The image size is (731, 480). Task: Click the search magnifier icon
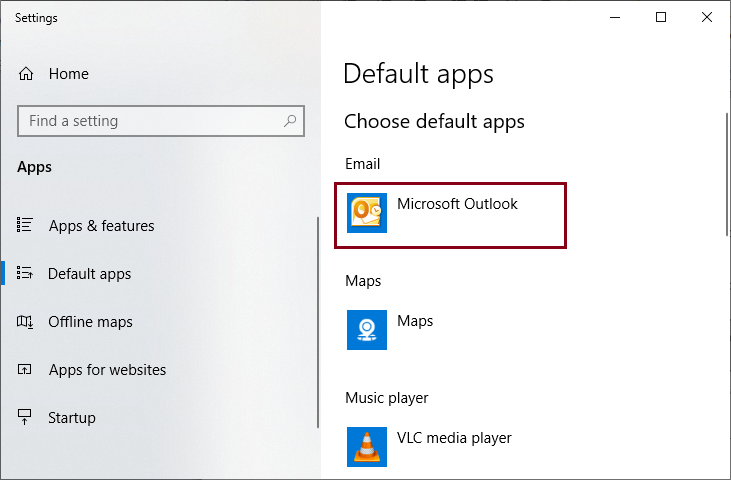point(290,121)
